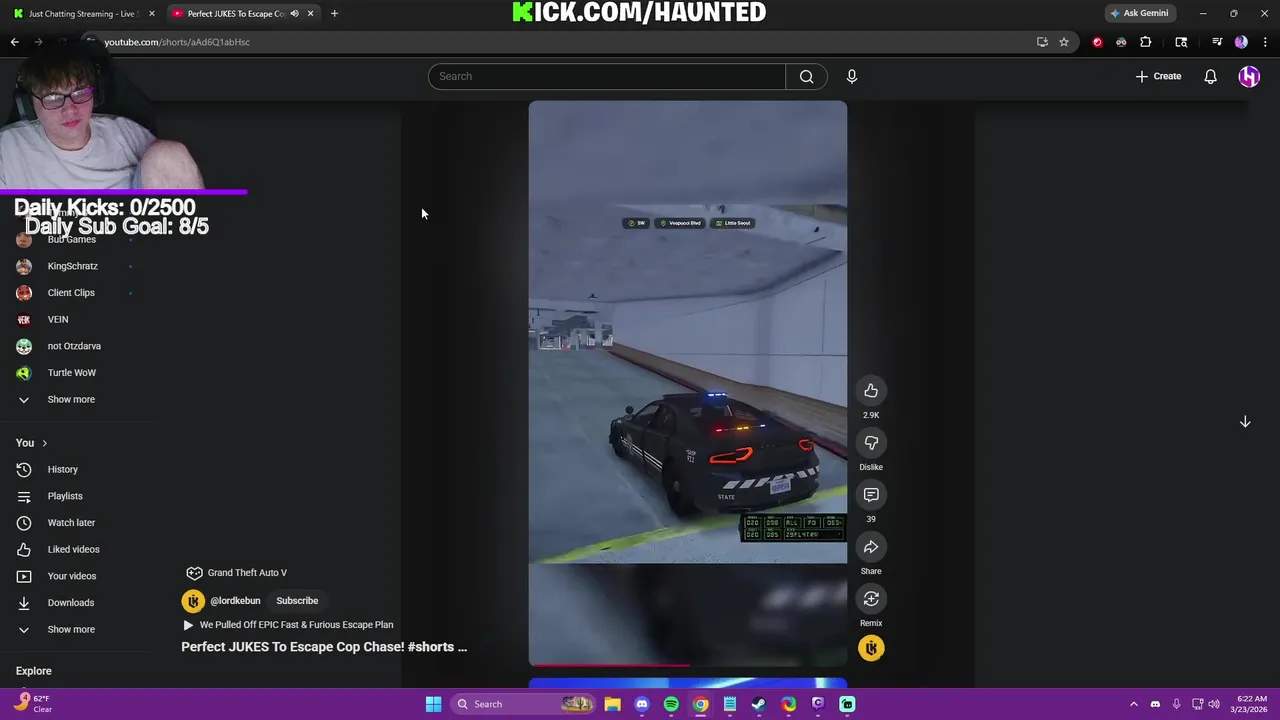The width and height of the screenshot is (1280, 720).
Task: Open Client Clips subscription channel
Action: tap(70, 293)
